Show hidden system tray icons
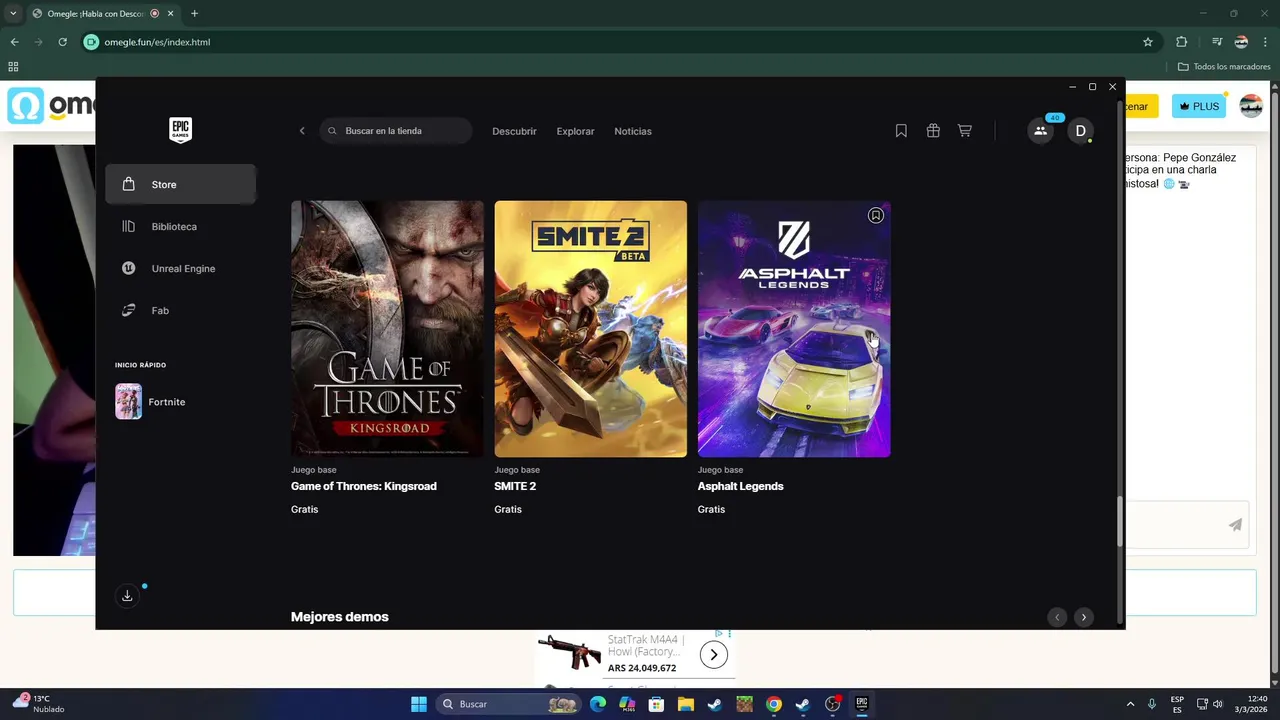The image size is (1280, 720). click(x=1131, y=704)
